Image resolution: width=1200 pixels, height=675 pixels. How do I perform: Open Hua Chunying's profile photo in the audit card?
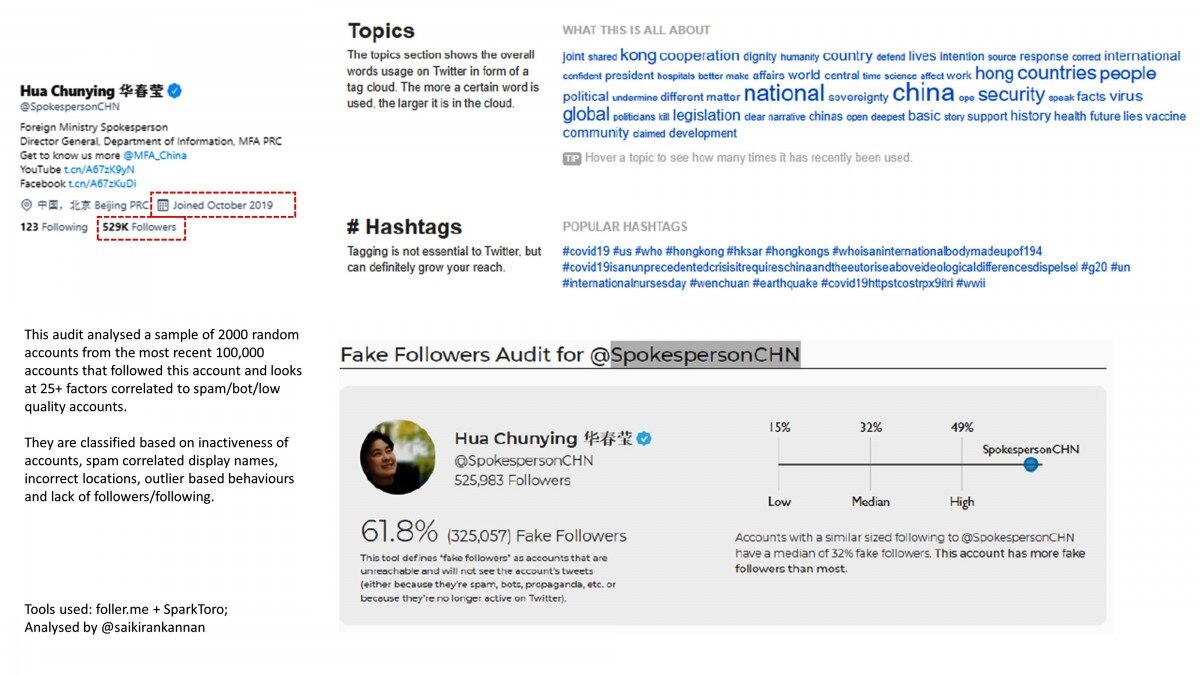pyautogui.click(x=398, y=457)
